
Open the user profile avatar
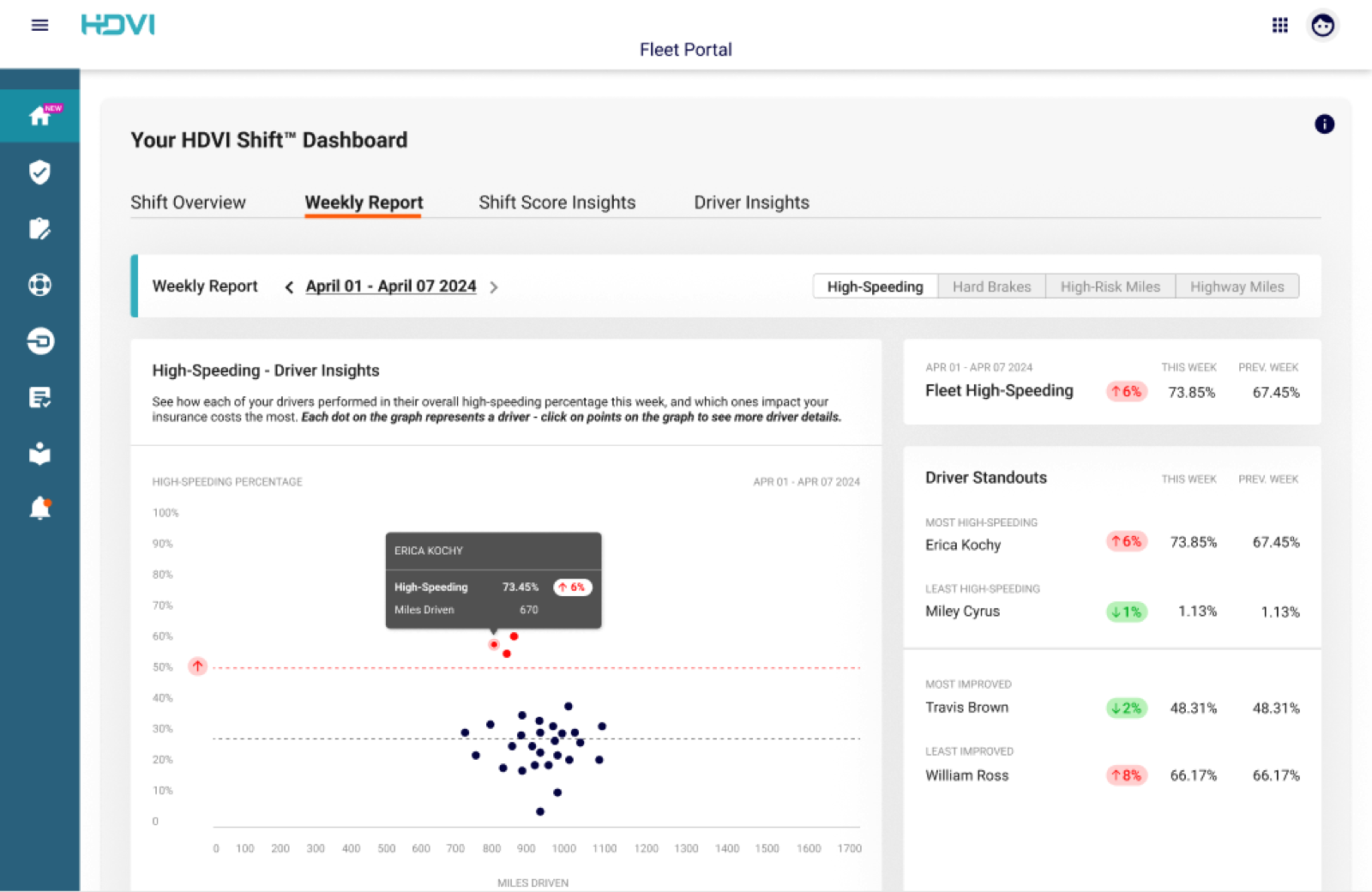pos(1322,26)
